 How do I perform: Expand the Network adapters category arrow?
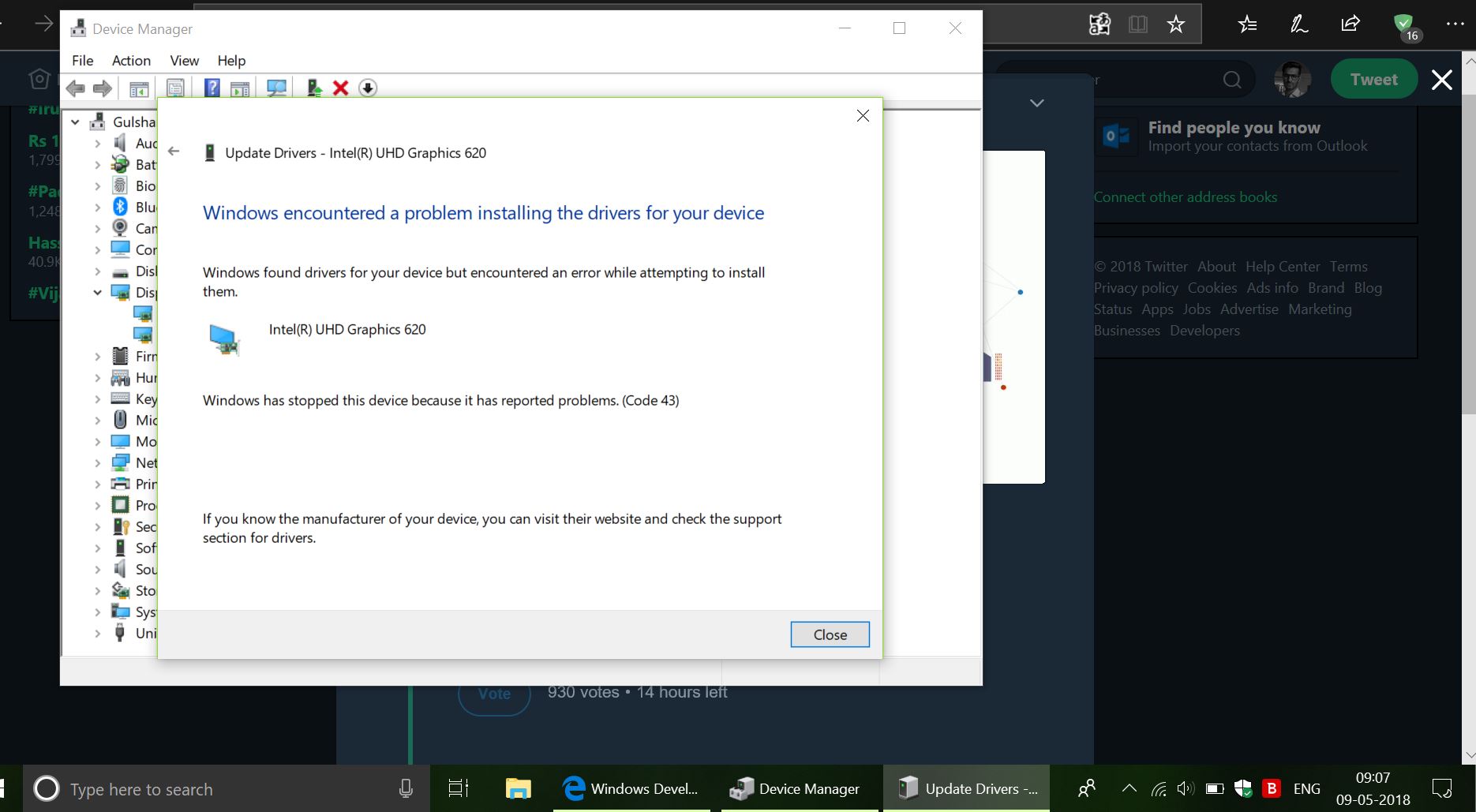97,462
